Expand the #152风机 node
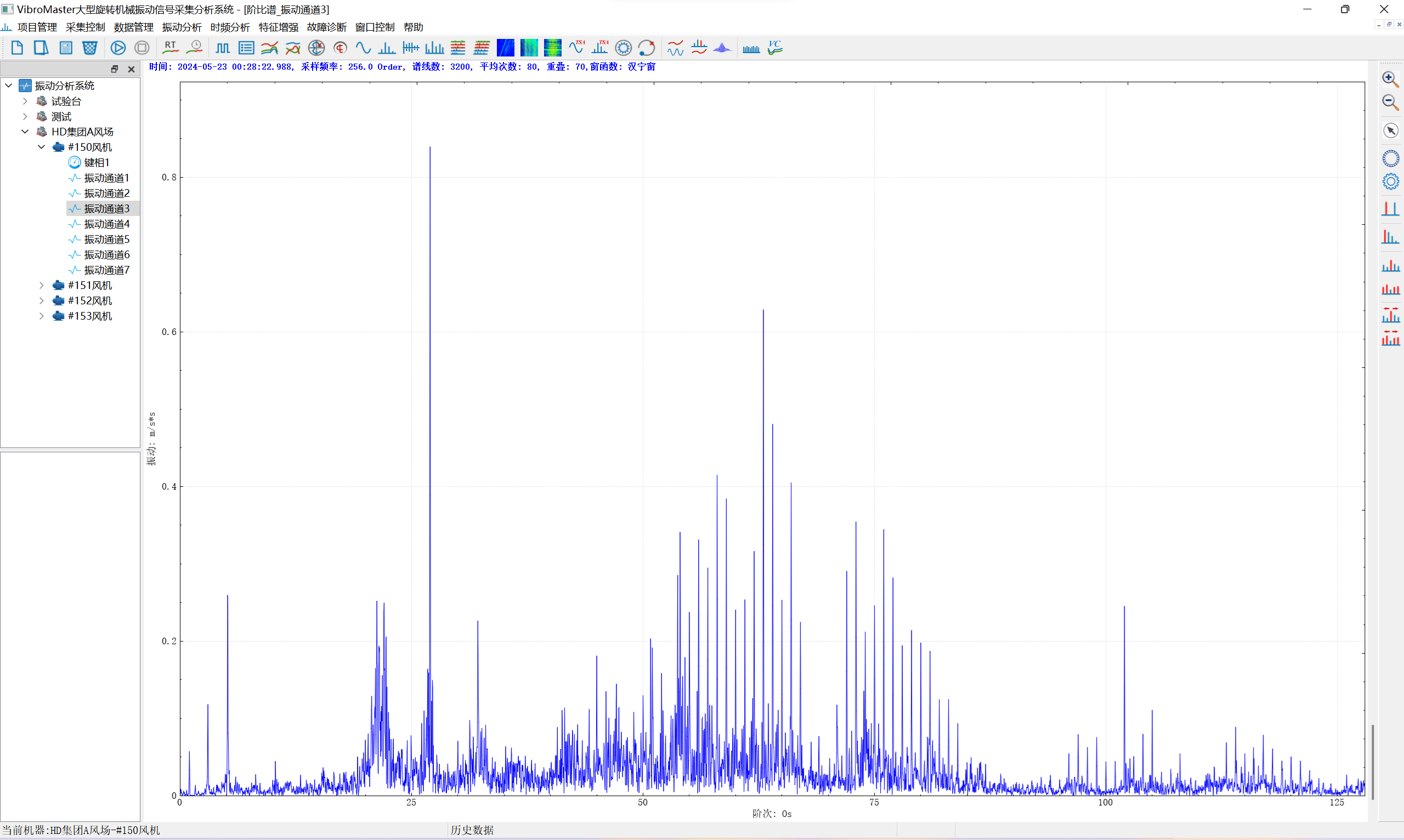 41,300
